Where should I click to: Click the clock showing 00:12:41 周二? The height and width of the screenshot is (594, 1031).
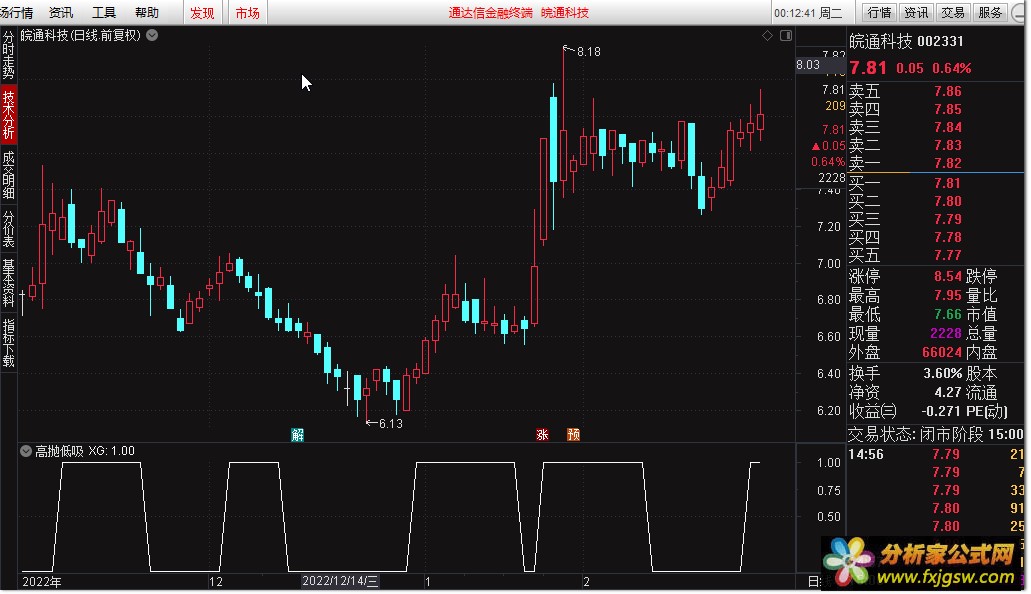(x=807, y=12)
